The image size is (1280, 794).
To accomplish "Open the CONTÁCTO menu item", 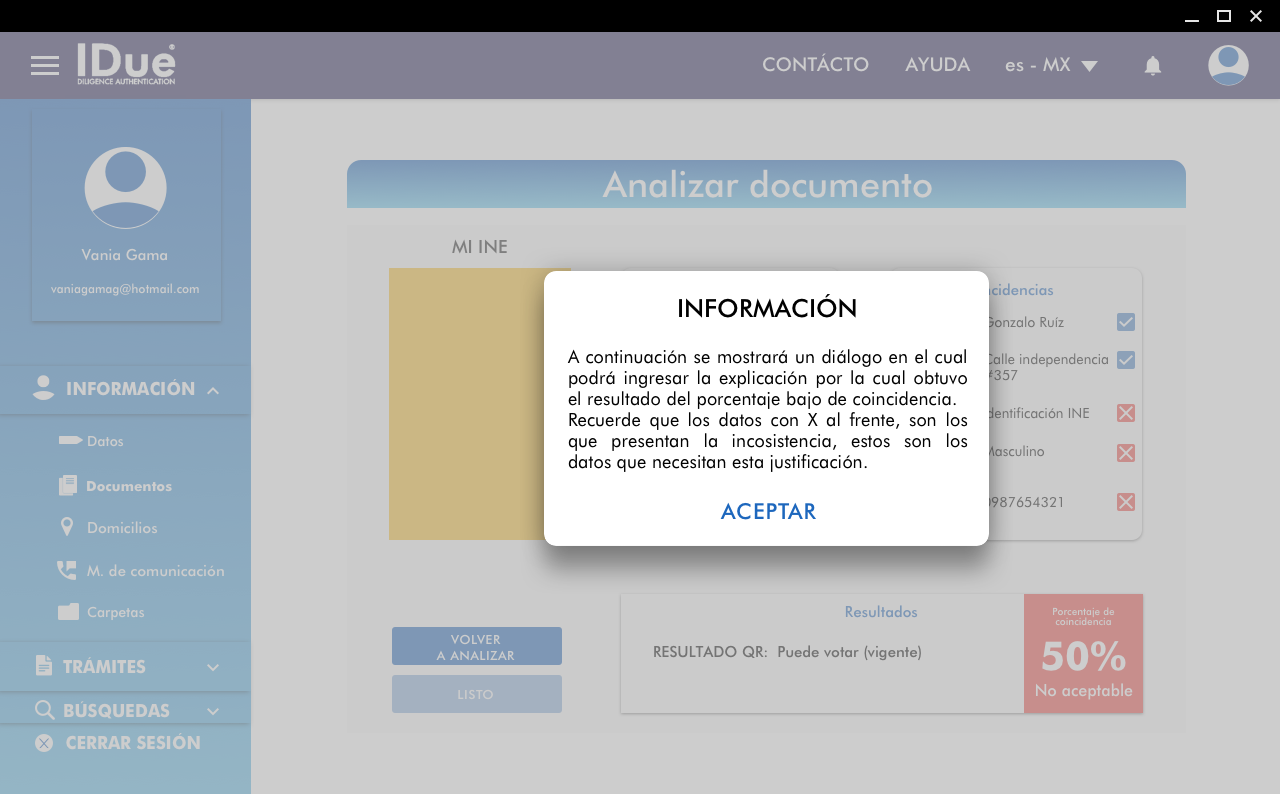I will pyautogui.click(x=815, y=65).
